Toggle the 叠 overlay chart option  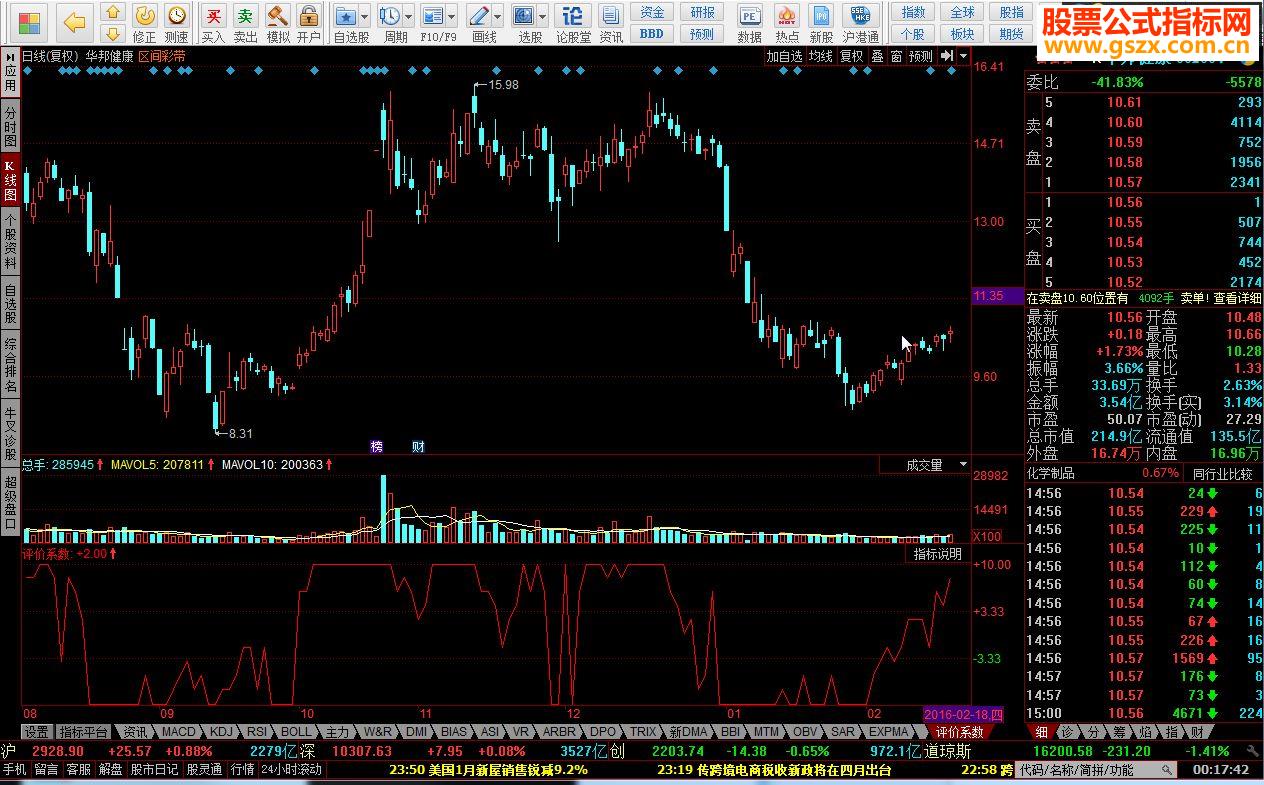[x=877, y=57]
